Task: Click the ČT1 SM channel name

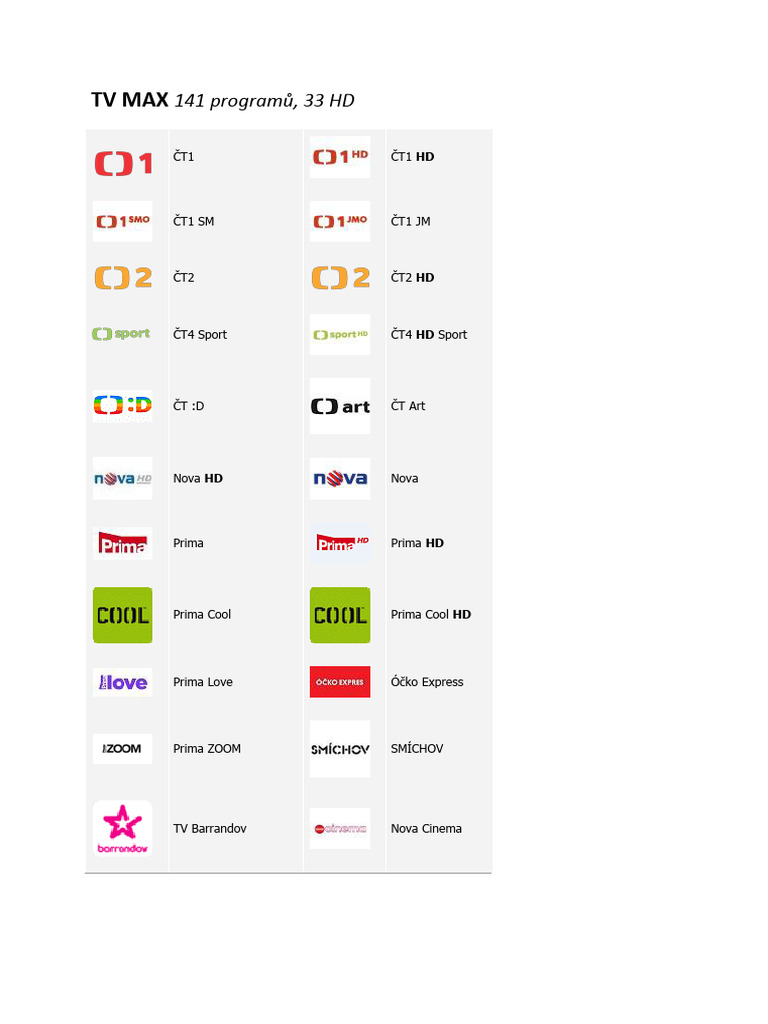Action: 194,221
